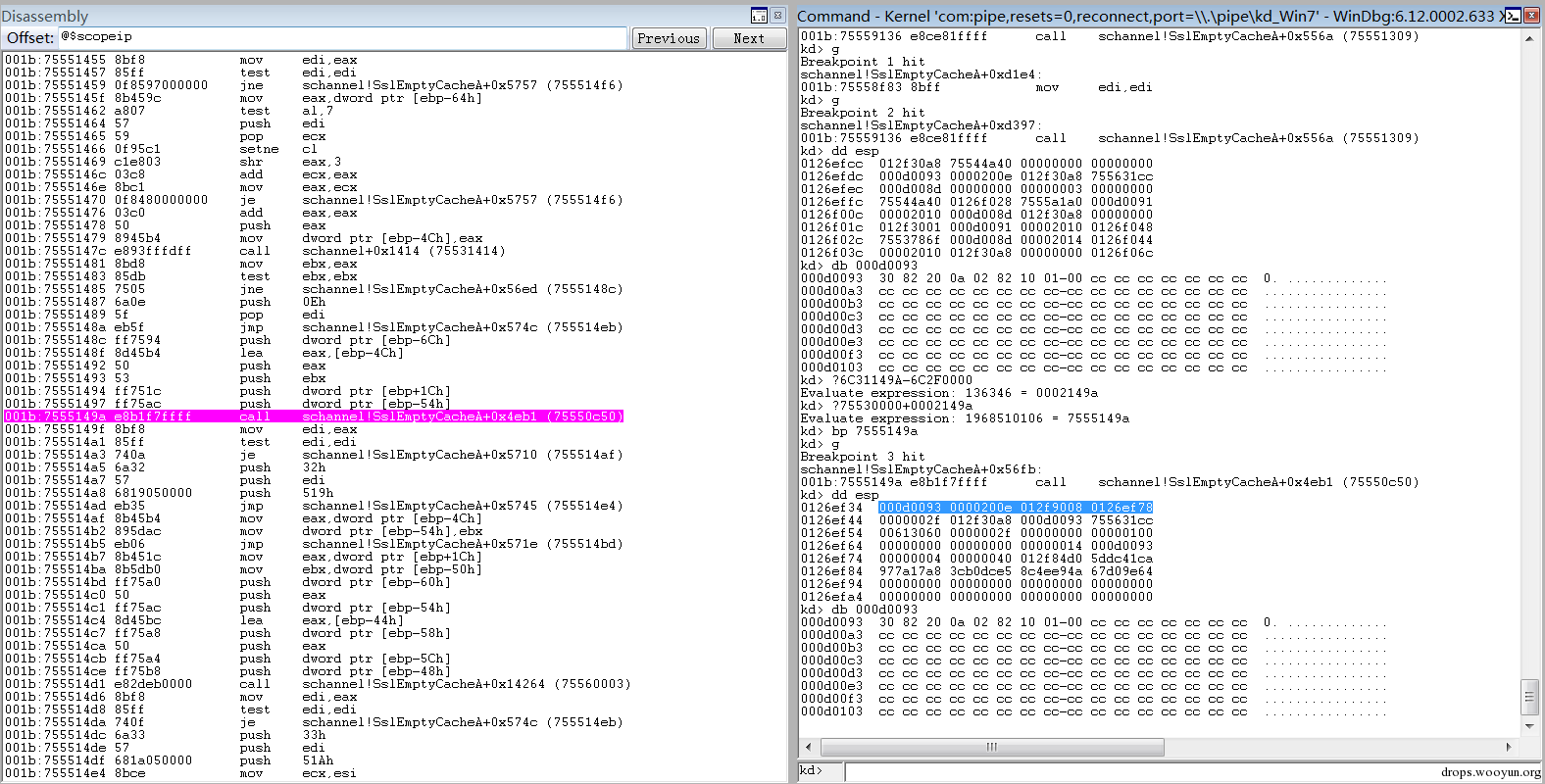Click the horizontal scrollbar left arrow
Screen dimensions: 1545x784
pos(811,747)
